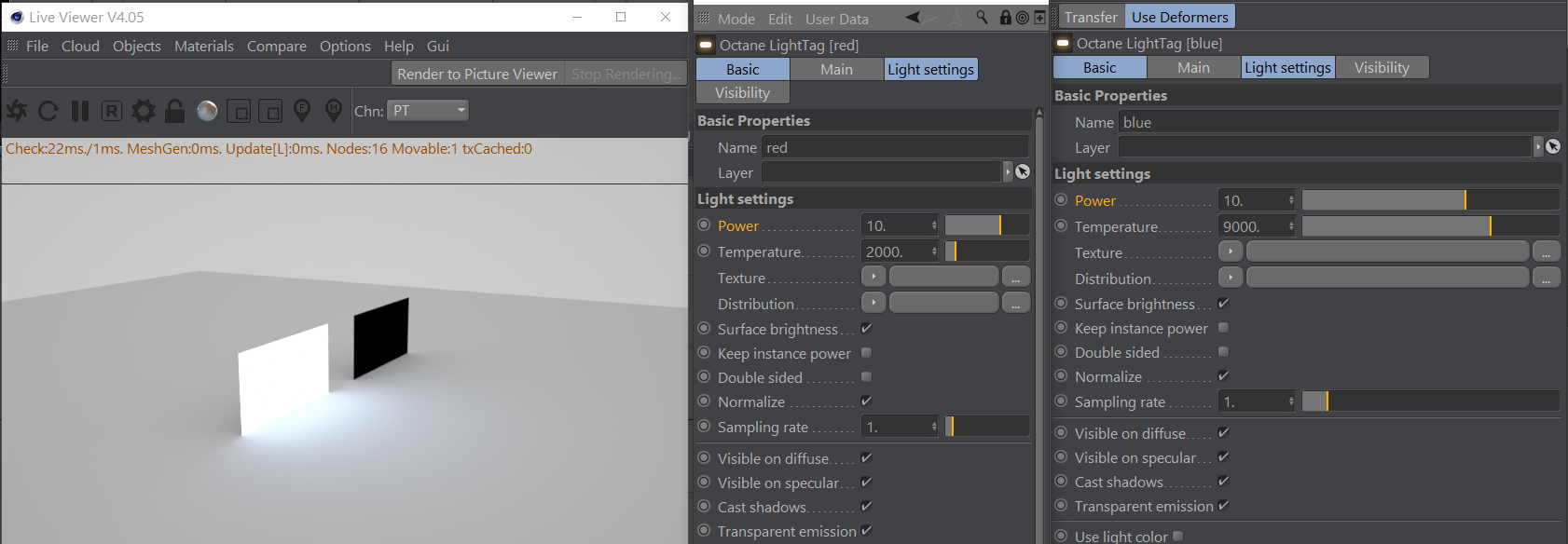Open the Chn channel dropdown
The width and height of the screenshot is (1568, 544).
click(x=428, y=111)
